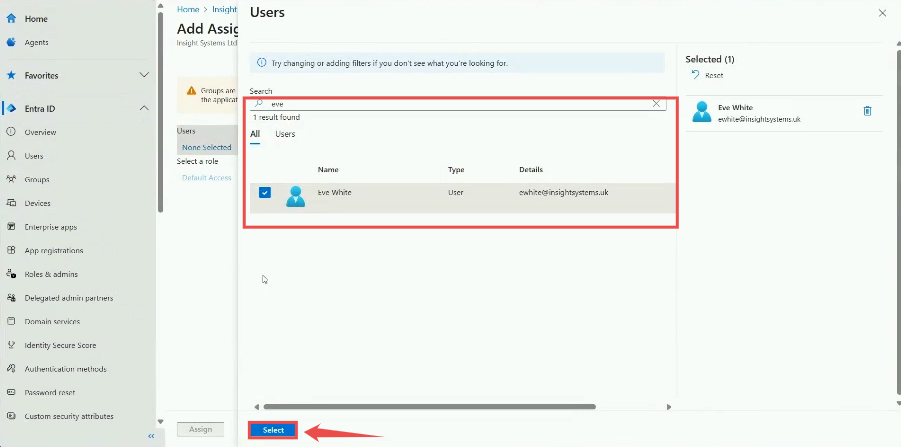The height and width of the screenshot is (447, 901).
Task: Select the All tab
Action: [x=255, y=134]
